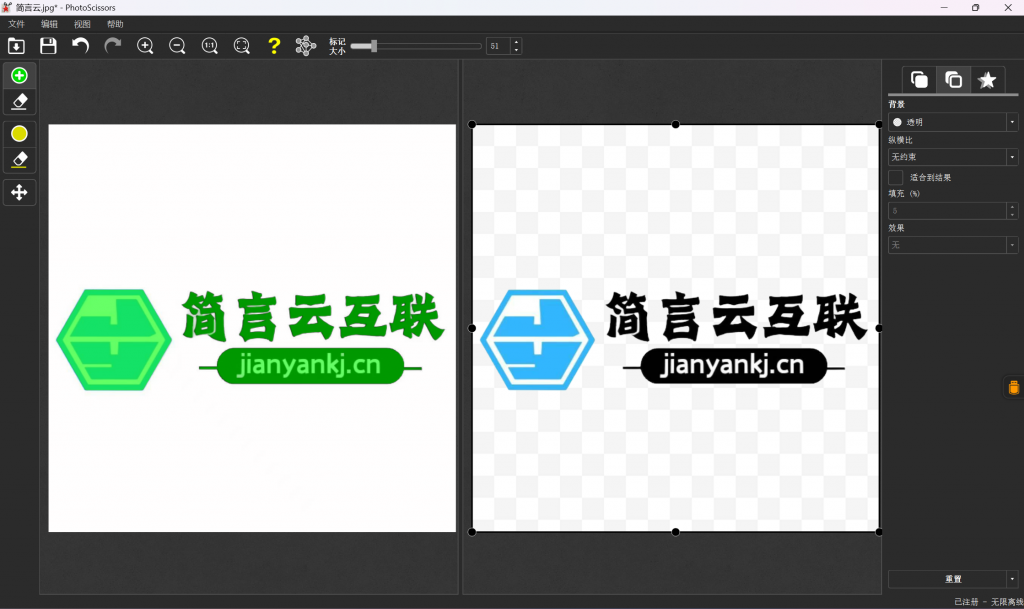The image size is (1024, 609).
Task: Click the 填充 (%) value field
Action: pyautogui.click(x=948, y=210)
